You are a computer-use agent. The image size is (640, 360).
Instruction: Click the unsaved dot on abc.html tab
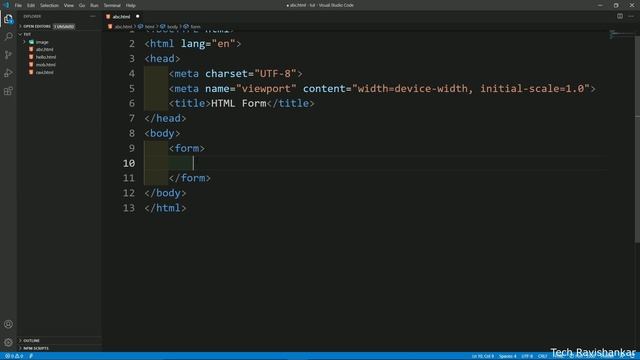point(138,16)
